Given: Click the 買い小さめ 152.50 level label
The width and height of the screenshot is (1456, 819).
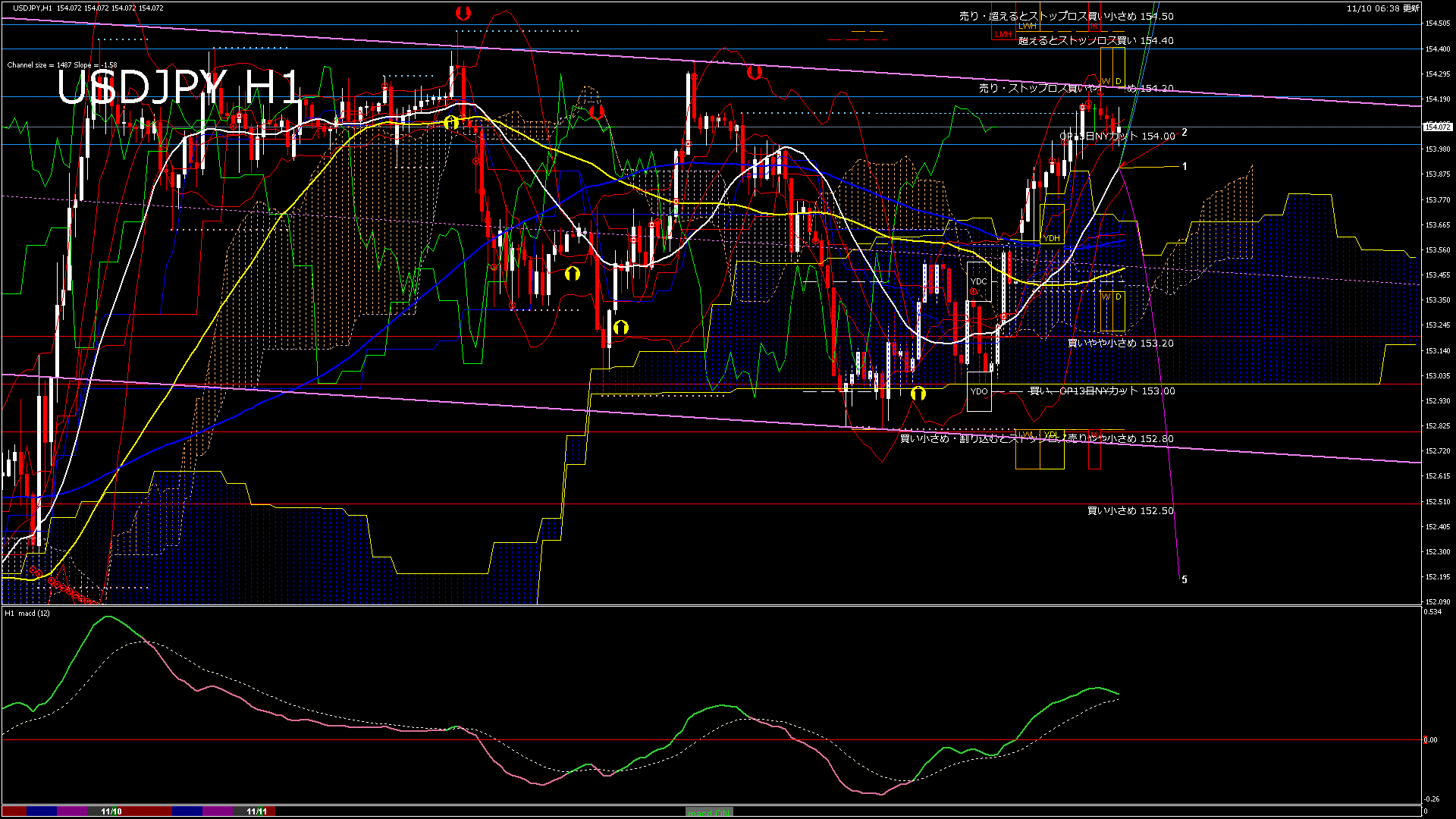Looking at the screenshot, I should pos(1130,510).
